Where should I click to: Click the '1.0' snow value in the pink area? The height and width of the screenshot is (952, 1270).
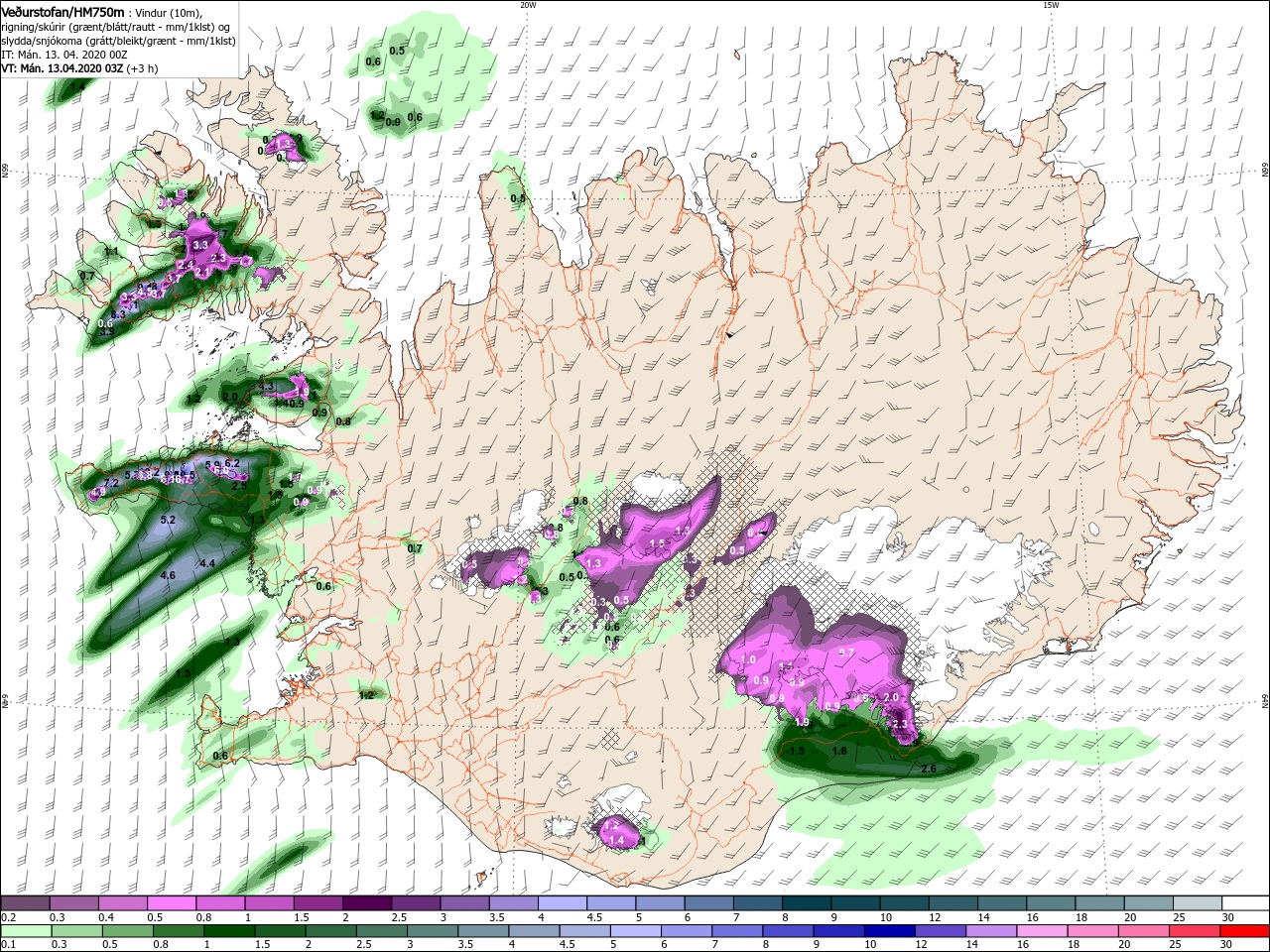click(748, 659)
